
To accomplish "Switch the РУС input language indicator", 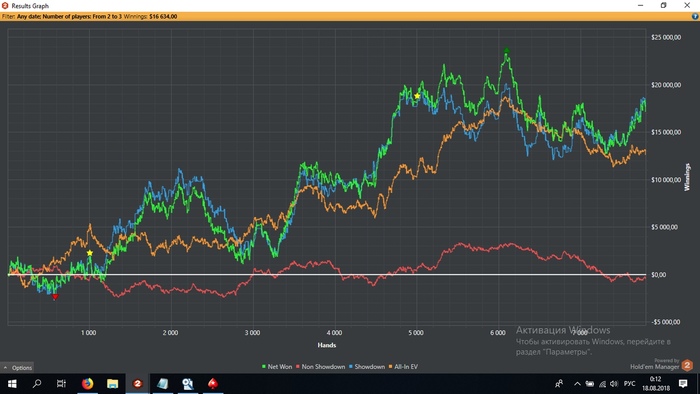I will click(629, 384).
